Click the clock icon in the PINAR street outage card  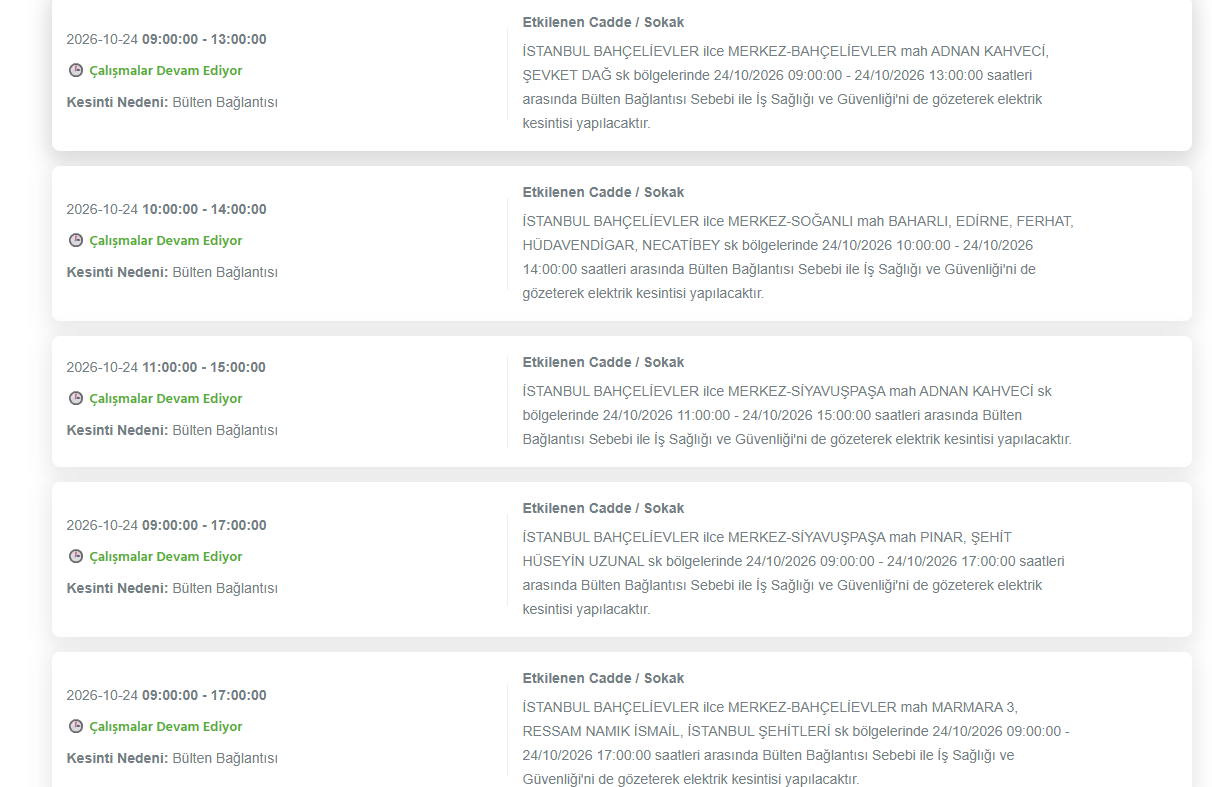click(x=75, y=556)
